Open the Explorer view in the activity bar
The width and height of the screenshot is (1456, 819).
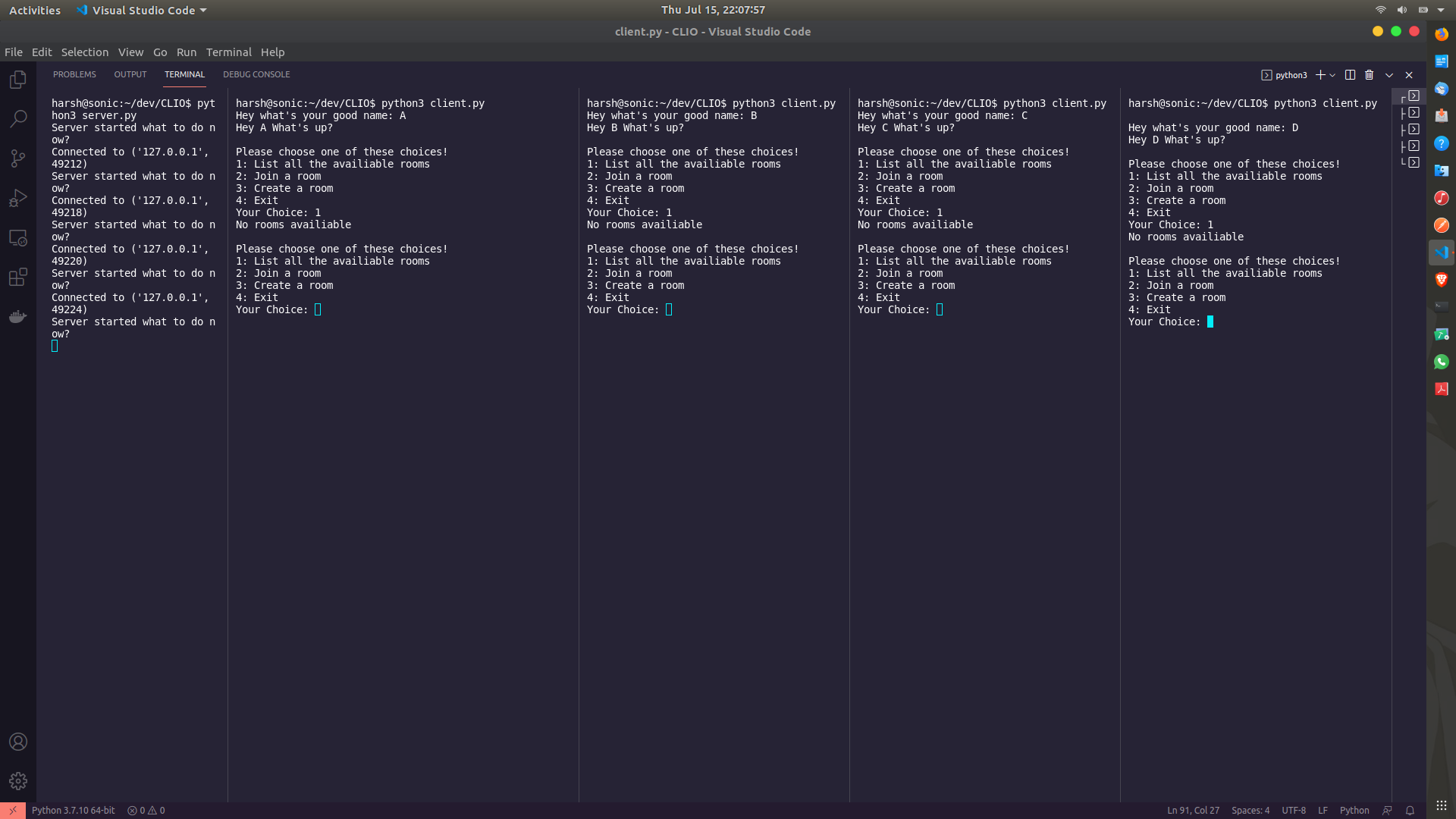17,79
